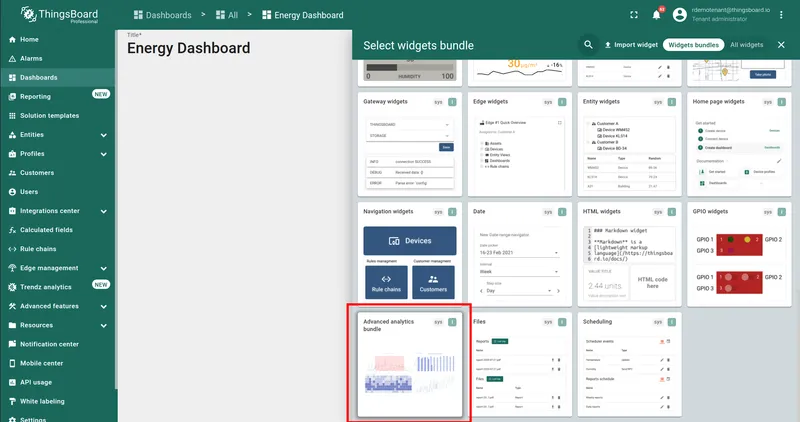This screenshot has width=800, height=422.
Task: Expand the Advanced features chevron
Action: (x=104, y=307)
